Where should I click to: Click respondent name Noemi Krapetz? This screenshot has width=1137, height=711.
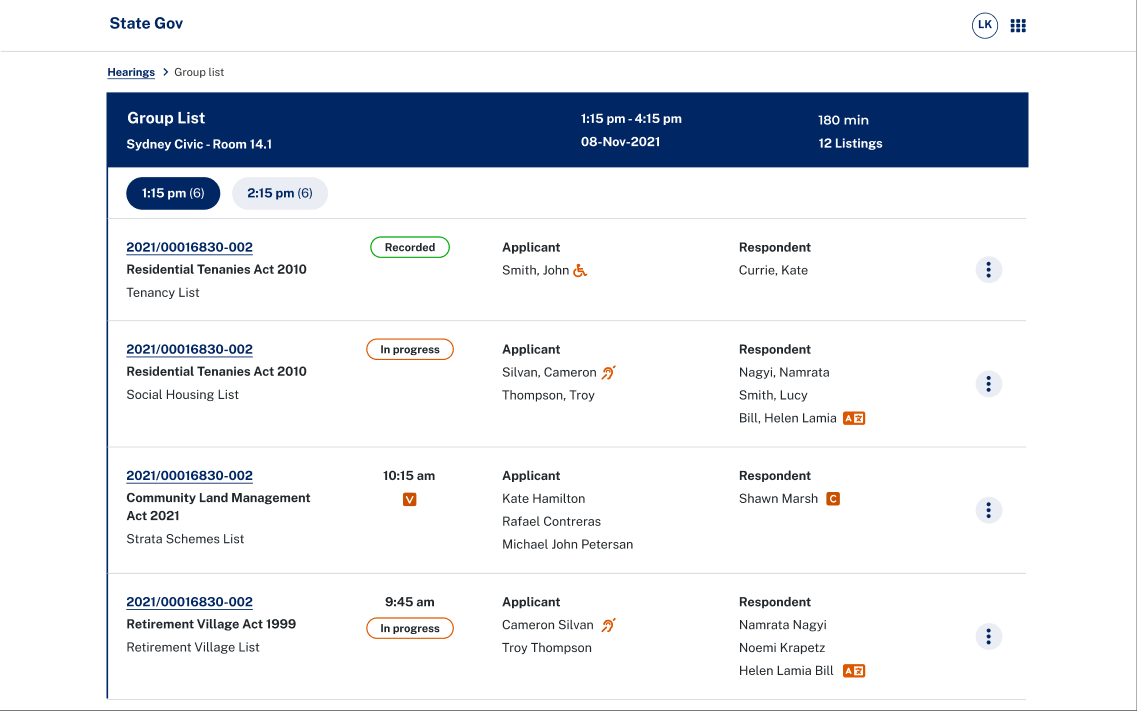pyautogui.click(x=782, y=648)
